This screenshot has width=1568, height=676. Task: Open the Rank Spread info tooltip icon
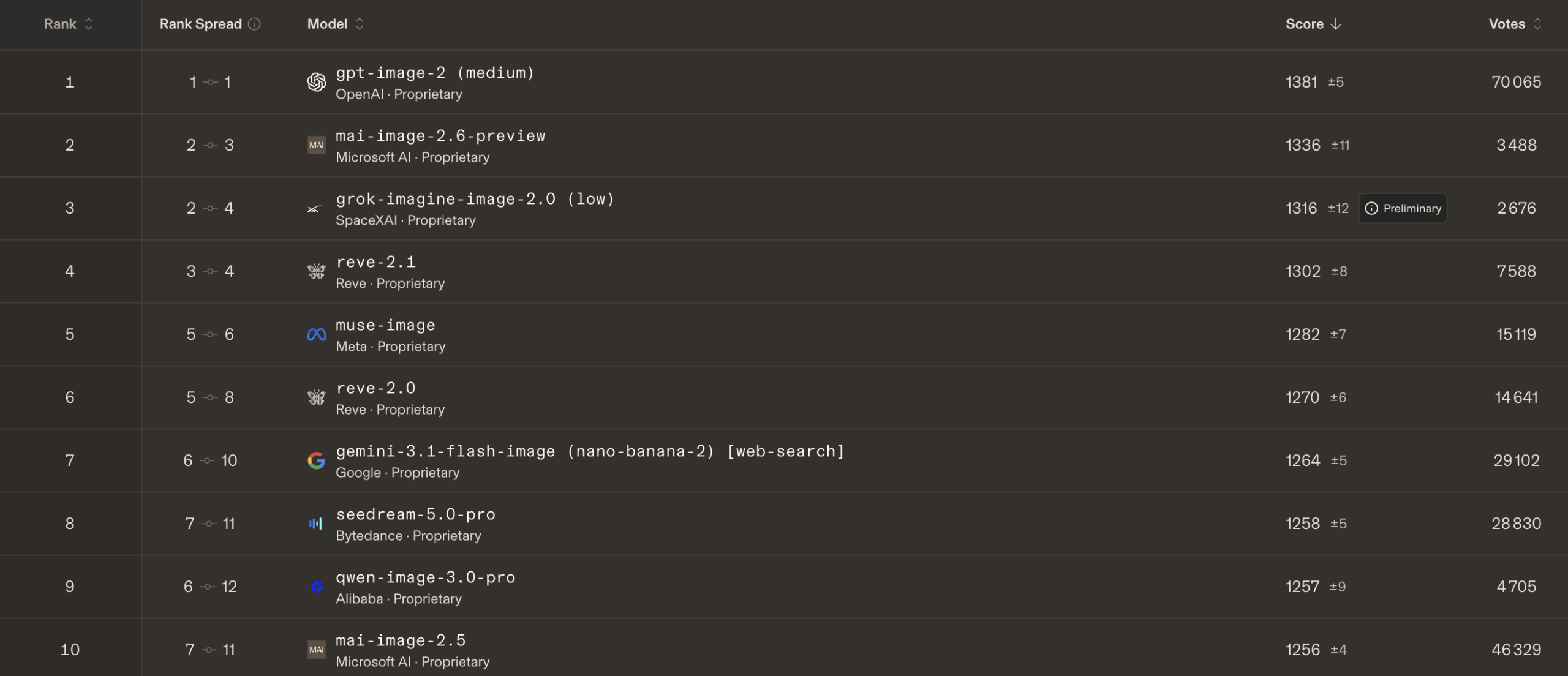254,24
